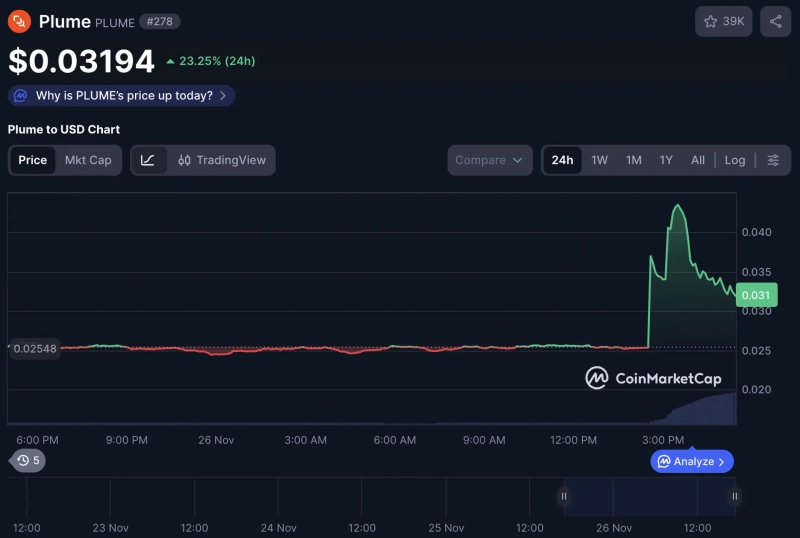The image size is (800, 538).
Task: Add Plume to watchlist with star button
Action: (x=724, y=21)
